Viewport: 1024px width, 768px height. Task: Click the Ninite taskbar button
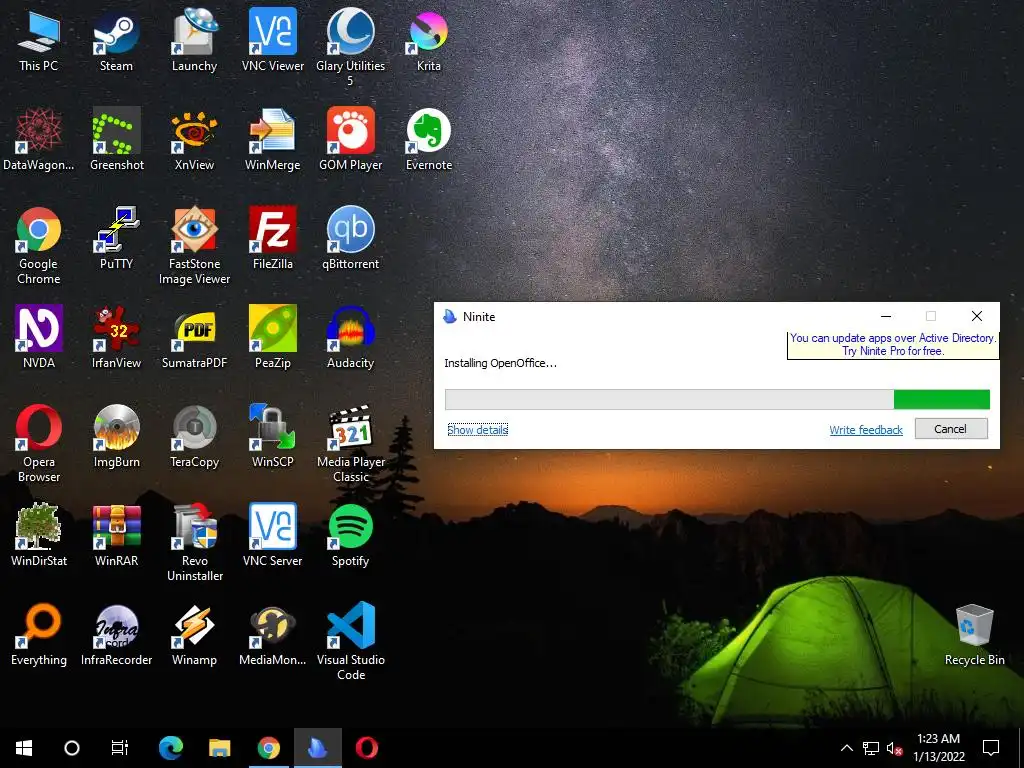317,748
